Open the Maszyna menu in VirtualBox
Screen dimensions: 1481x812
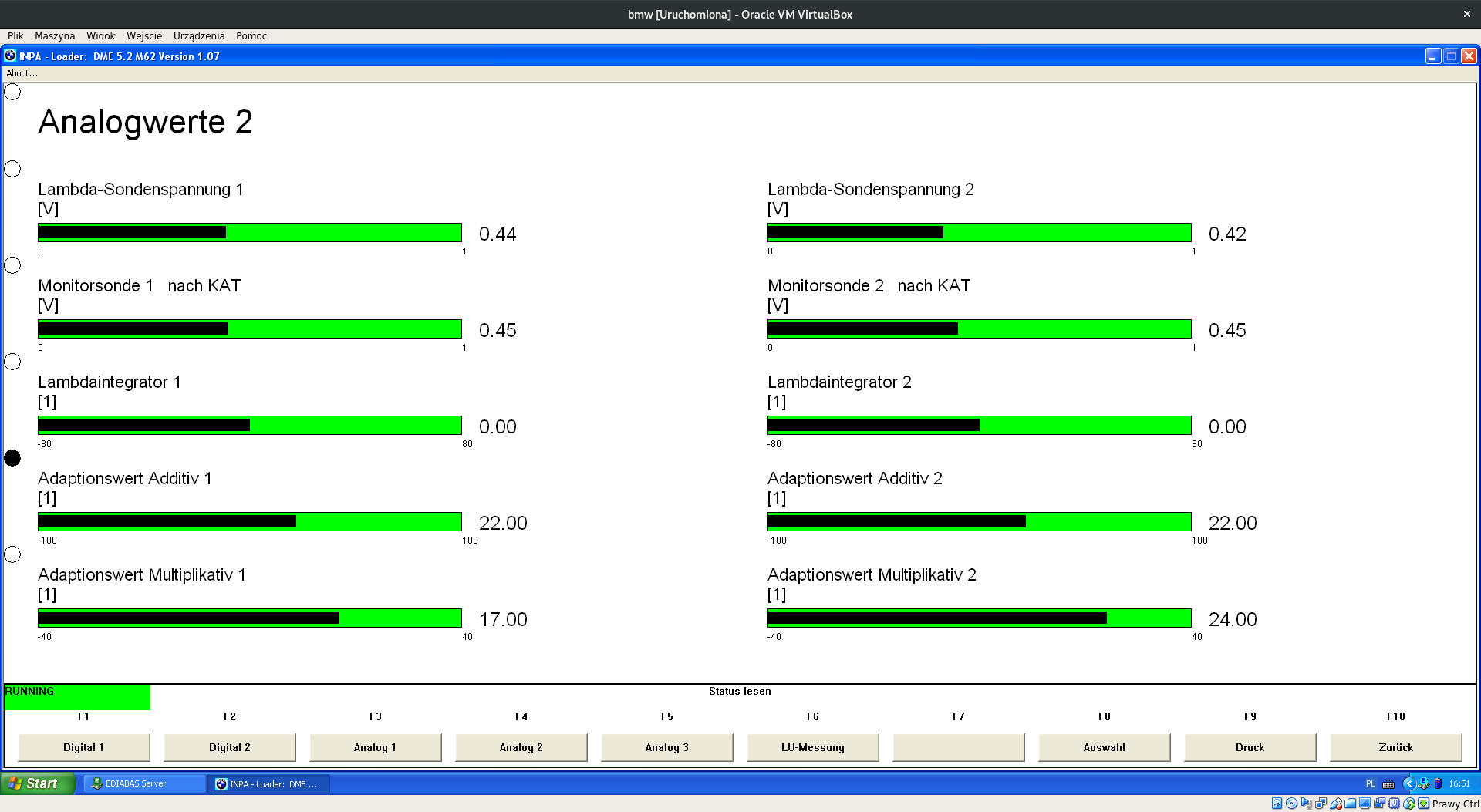coord(55,35)
